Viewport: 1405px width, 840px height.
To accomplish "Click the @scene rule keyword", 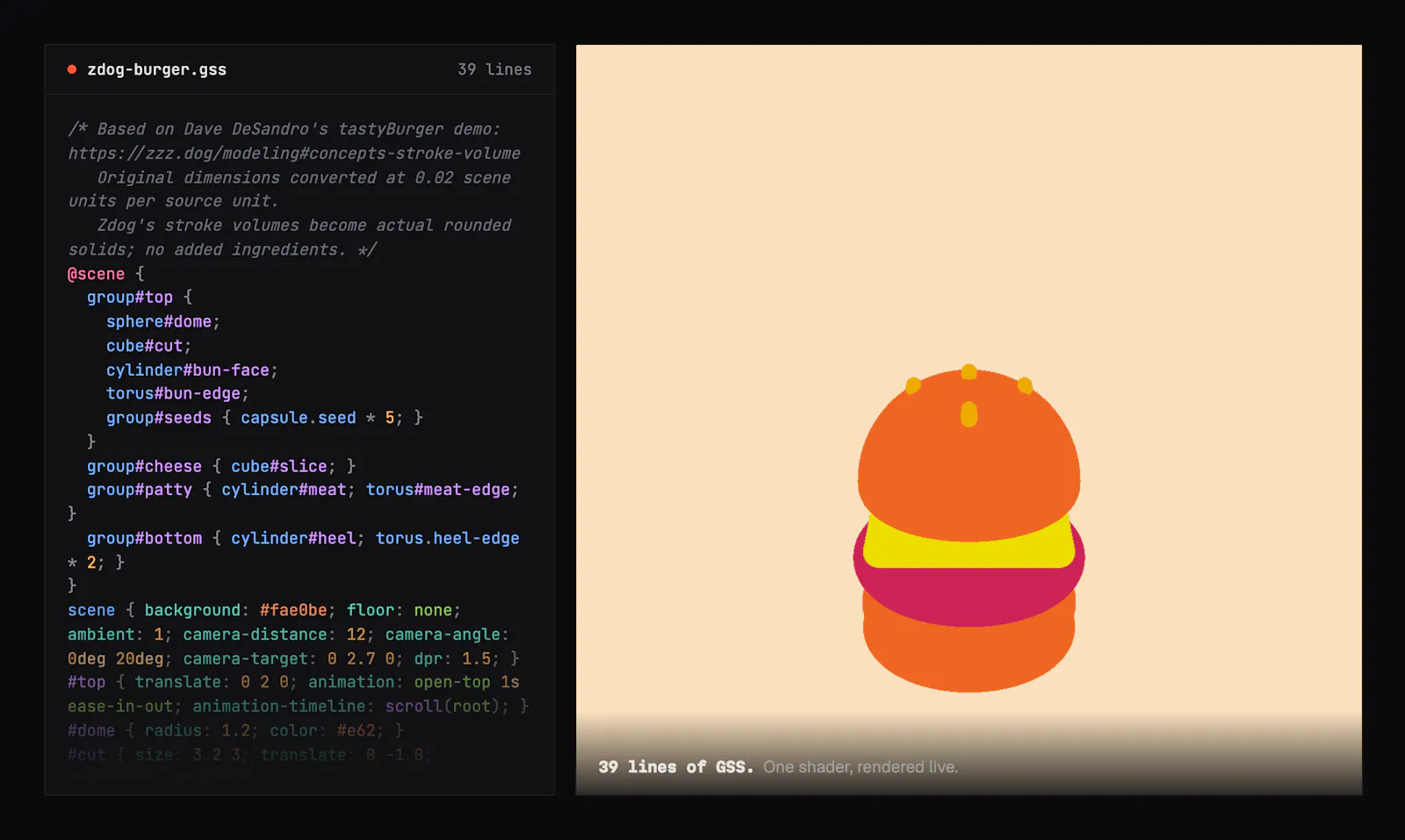I will (96, 274).
